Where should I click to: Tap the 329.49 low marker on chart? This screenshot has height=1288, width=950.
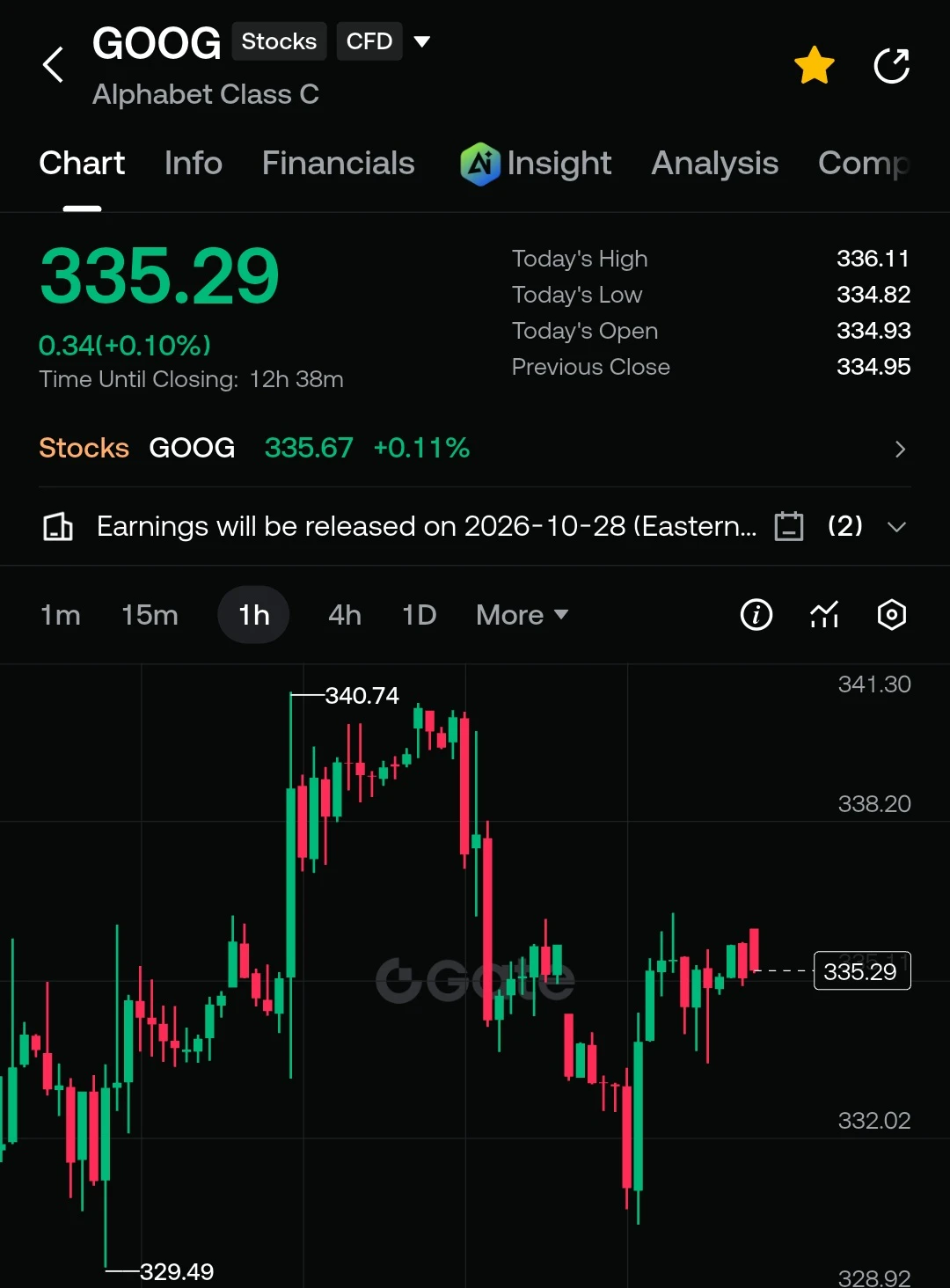176,1272
